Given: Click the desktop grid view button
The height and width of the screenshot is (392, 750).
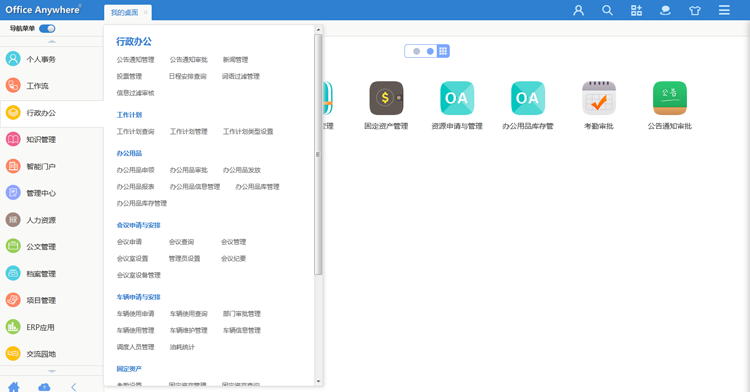Looking at the screenshot, I should pyautogui.click(x=443, y=51).
